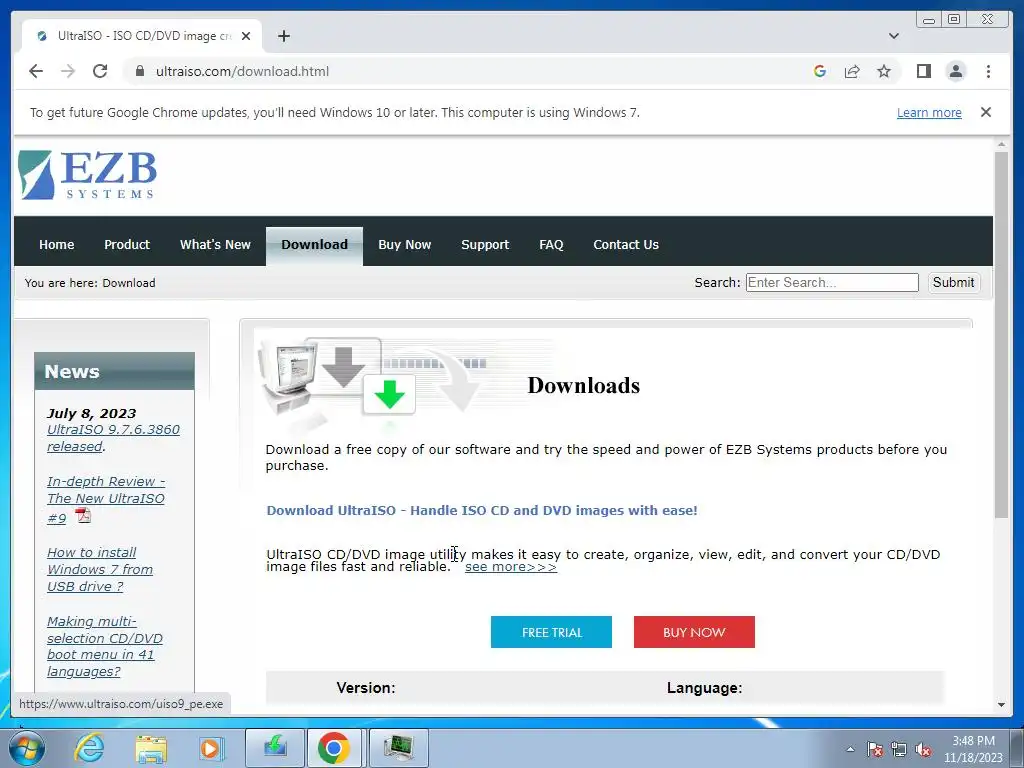This screenshot has width=1024, height=768.
Task: Open the Product menu item
Action: coord(127,244)
